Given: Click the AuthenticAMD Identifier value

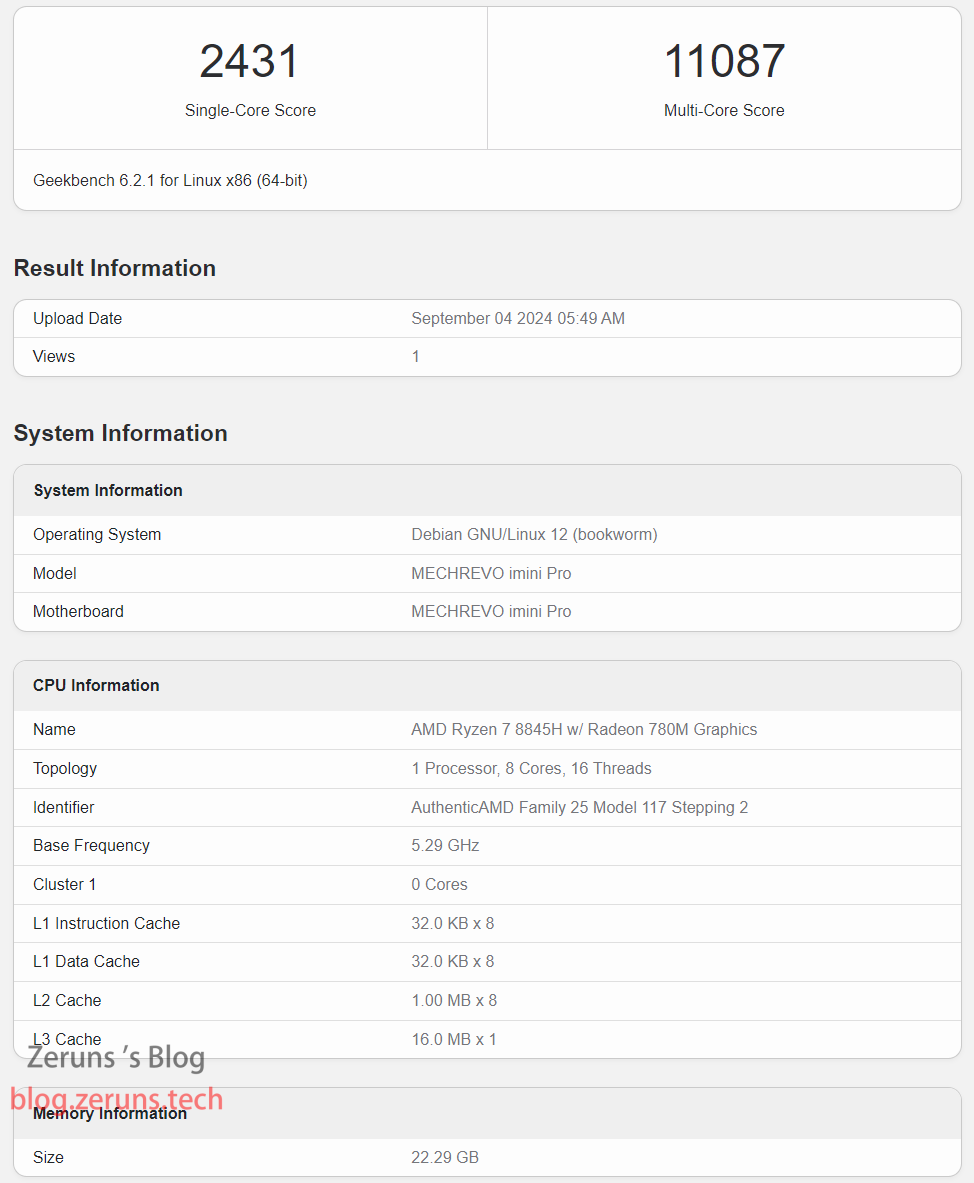Looking at the screenshot, I should coord(579,808).
